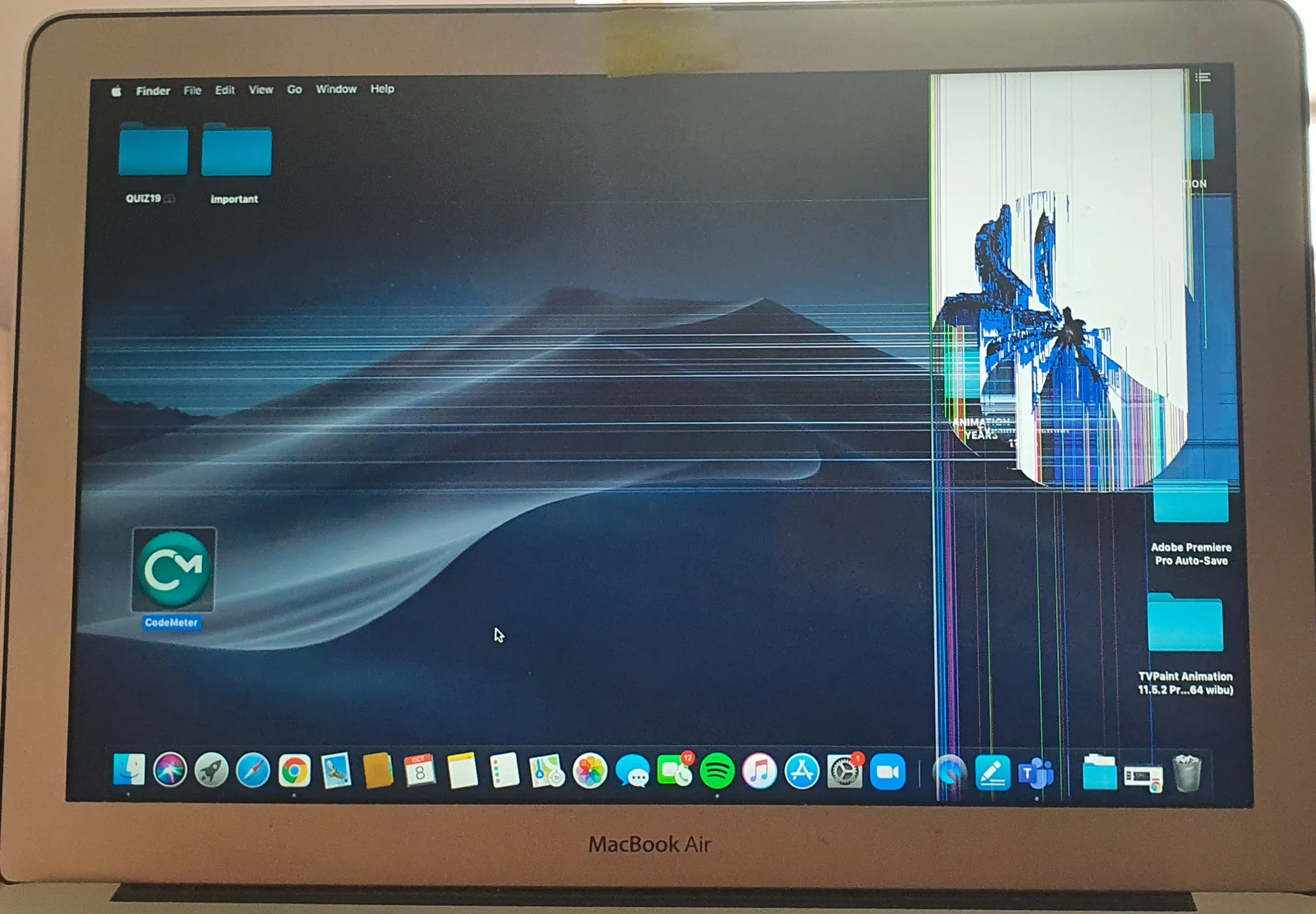Open Spotify from the Dock
The width and height of the screenshot is (1316, 914).
point(717,771)
